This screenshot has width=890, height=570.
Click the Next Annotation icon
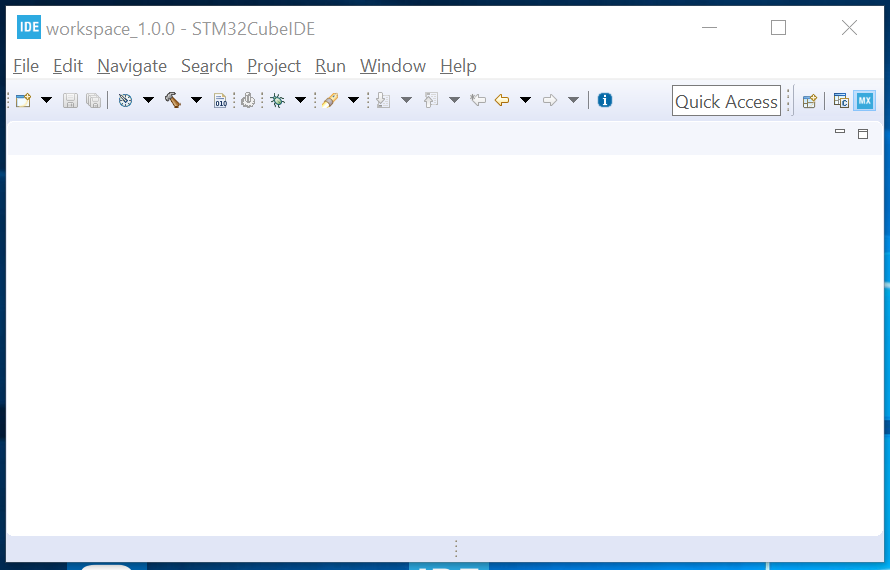(x=383, y=100)
